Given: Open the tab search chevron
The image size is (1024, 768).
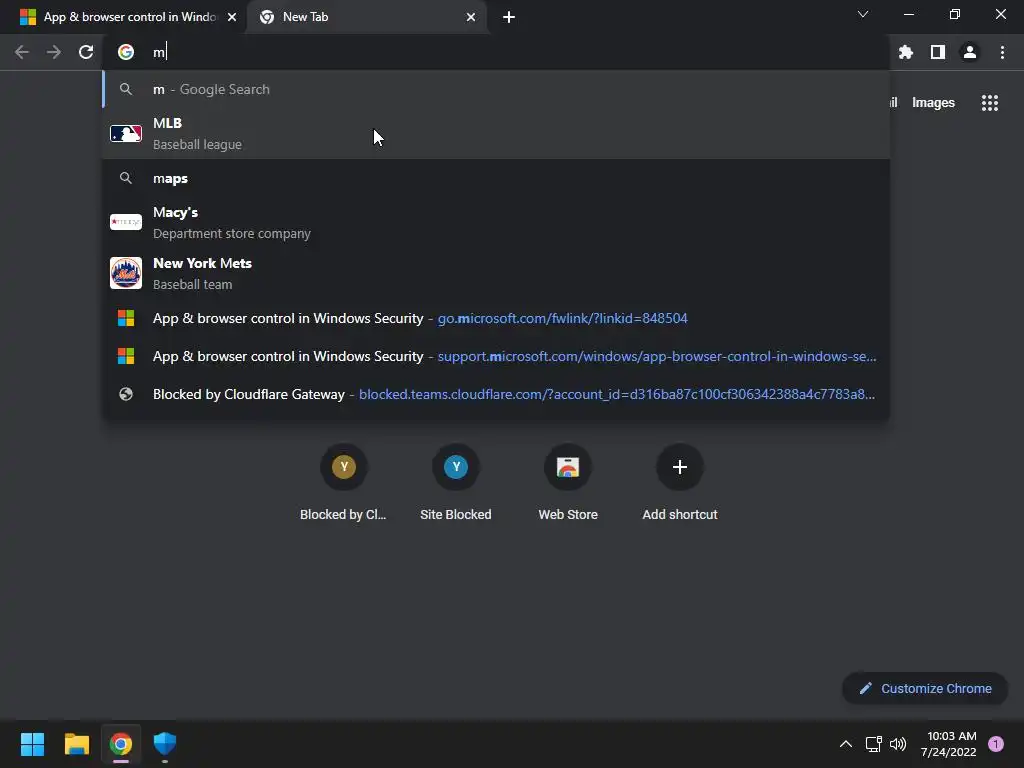Looking at the screenshot, I should coord(863,14).
